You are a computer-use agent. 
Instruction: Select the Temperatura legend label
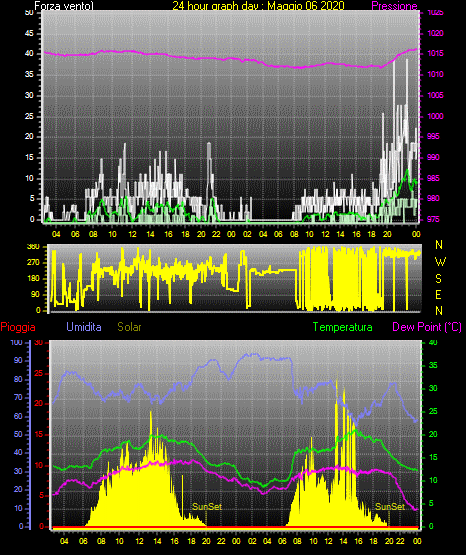pos(343,327)
